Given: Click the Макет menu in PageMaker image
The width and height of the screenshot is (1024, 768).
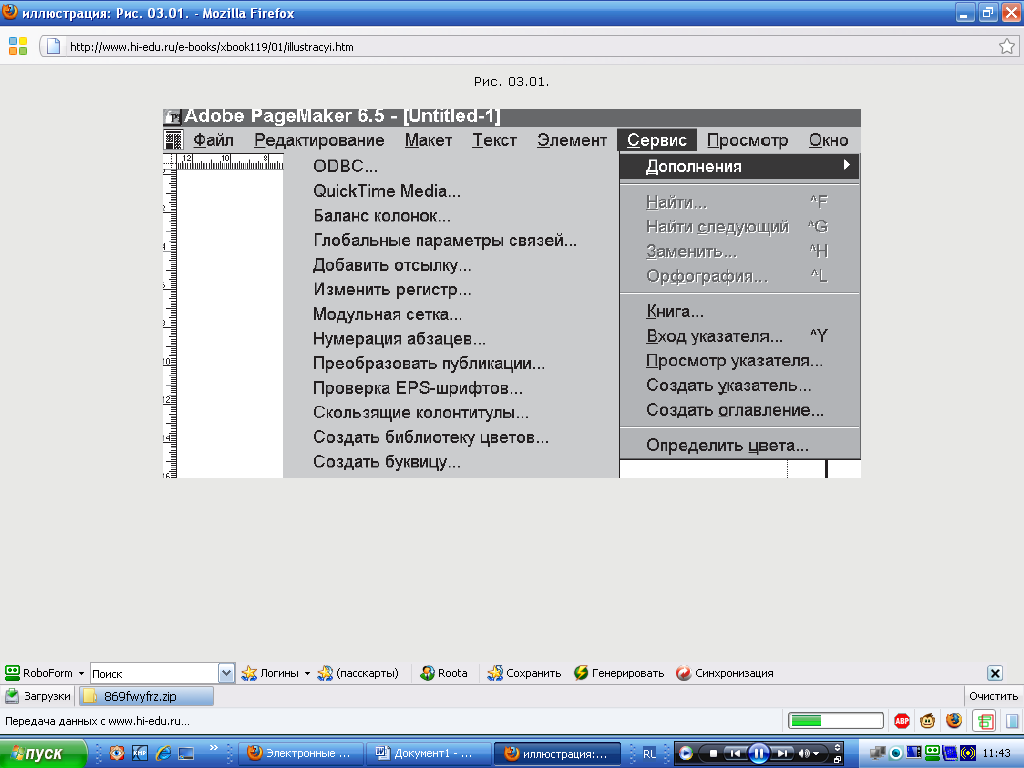Looking at the screenshot, I should pyautogui.click(x=428, y=140).
